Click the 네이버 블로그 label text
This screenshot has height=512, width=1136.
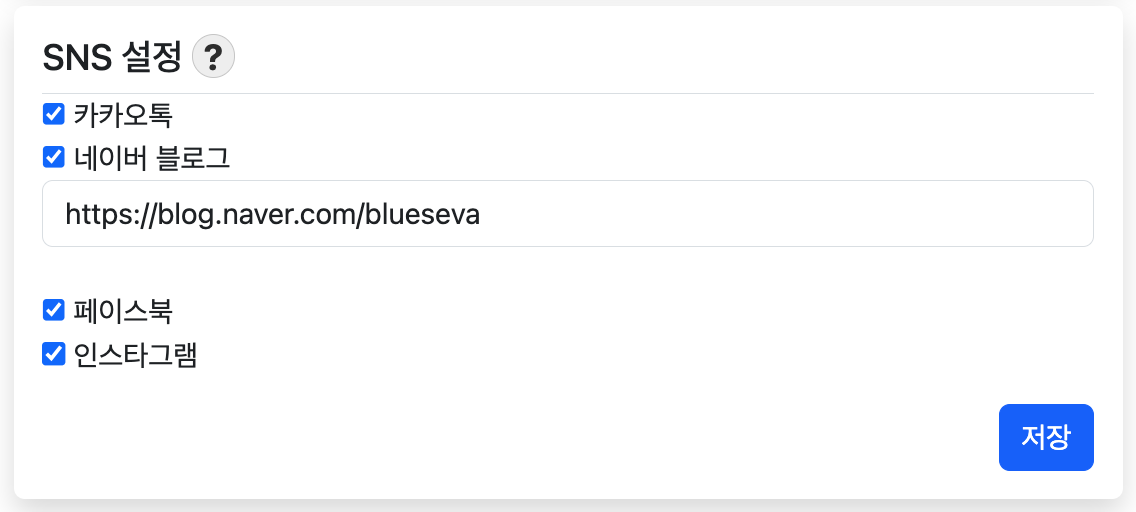[152, 158]
